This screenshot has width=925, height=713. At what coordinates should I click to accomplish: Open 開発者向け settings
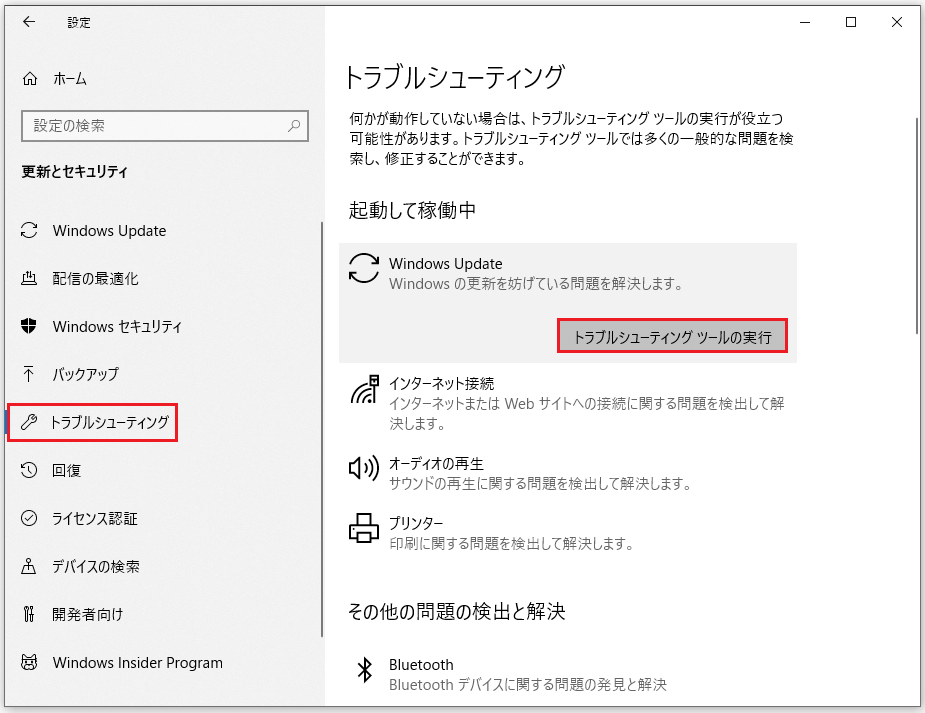[x=87, y=614]
